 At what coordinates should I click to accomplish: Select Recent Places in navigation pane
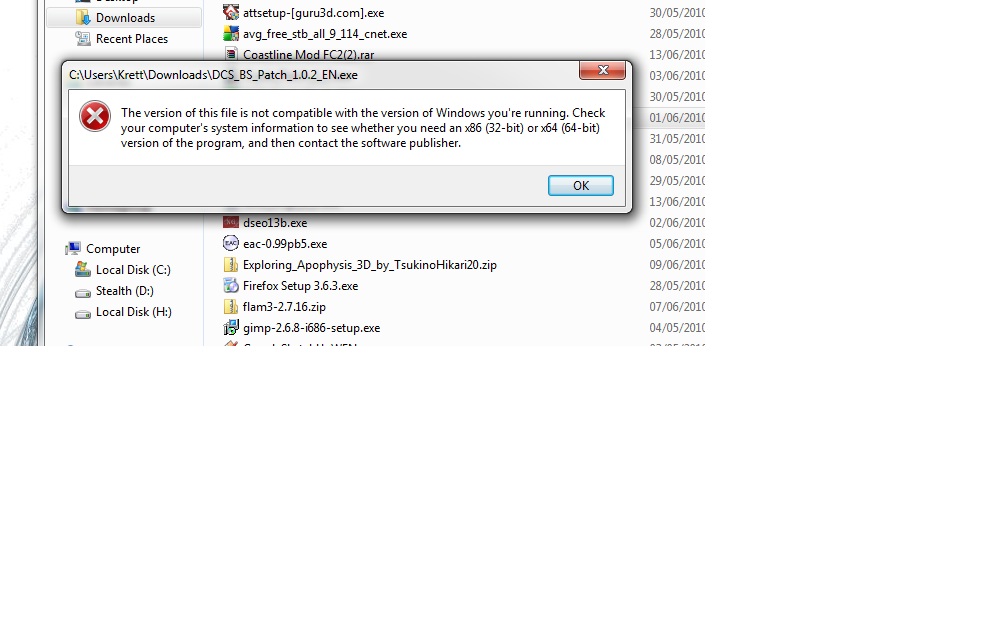click(x=131, y=39)
